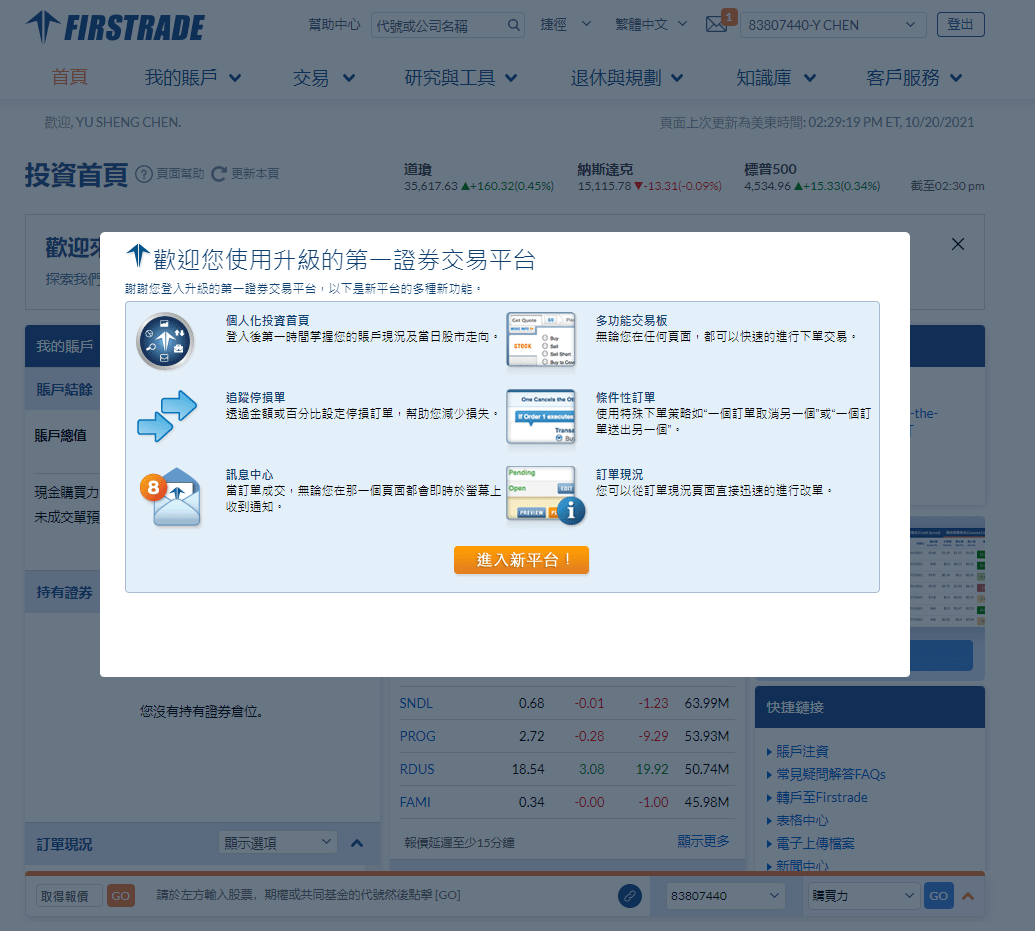Click the symbol or company name search field
This screenshot has height=931, width=1035.
tap(448, 25)
